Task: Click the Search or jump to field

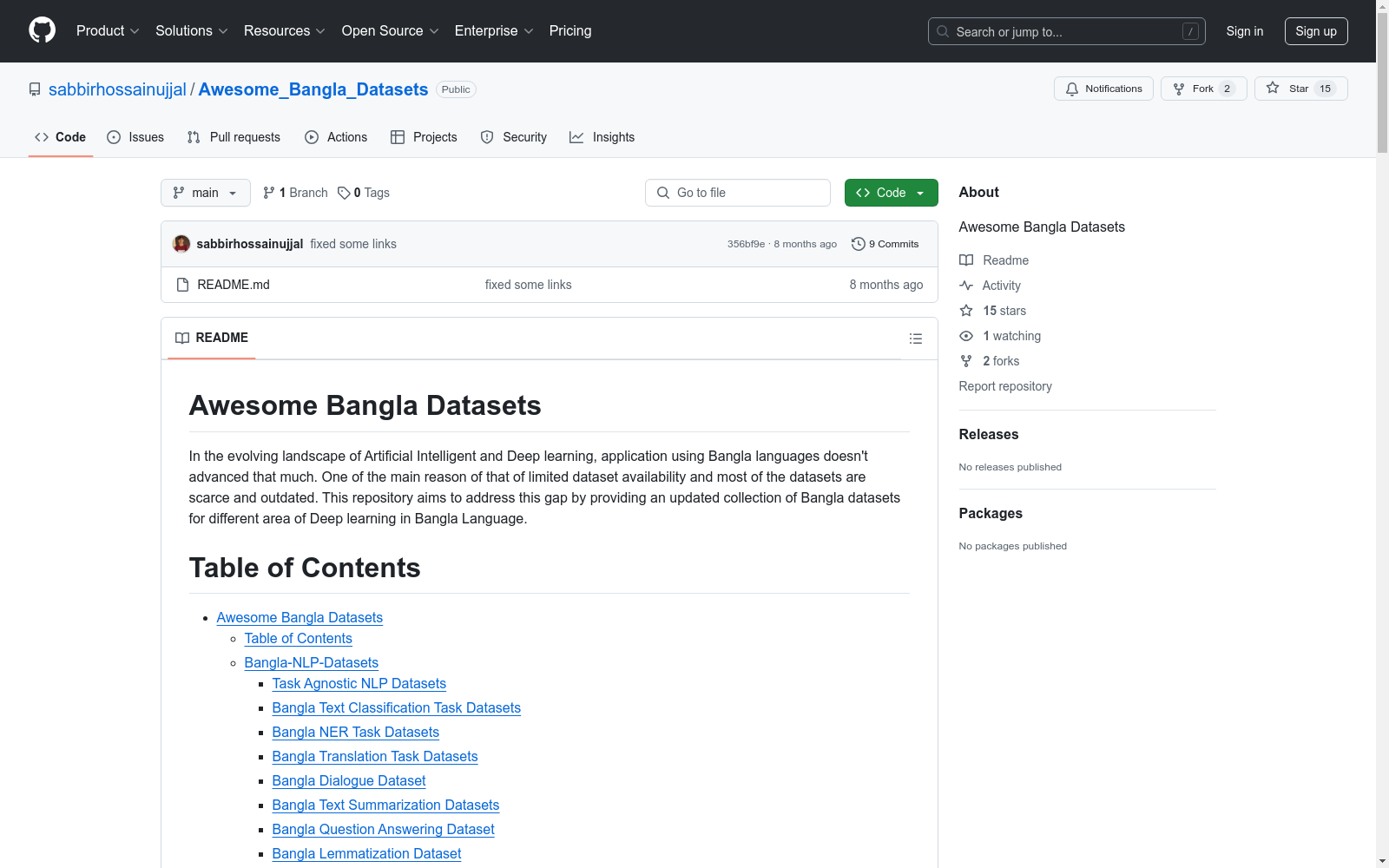Action: point(1067,31)
